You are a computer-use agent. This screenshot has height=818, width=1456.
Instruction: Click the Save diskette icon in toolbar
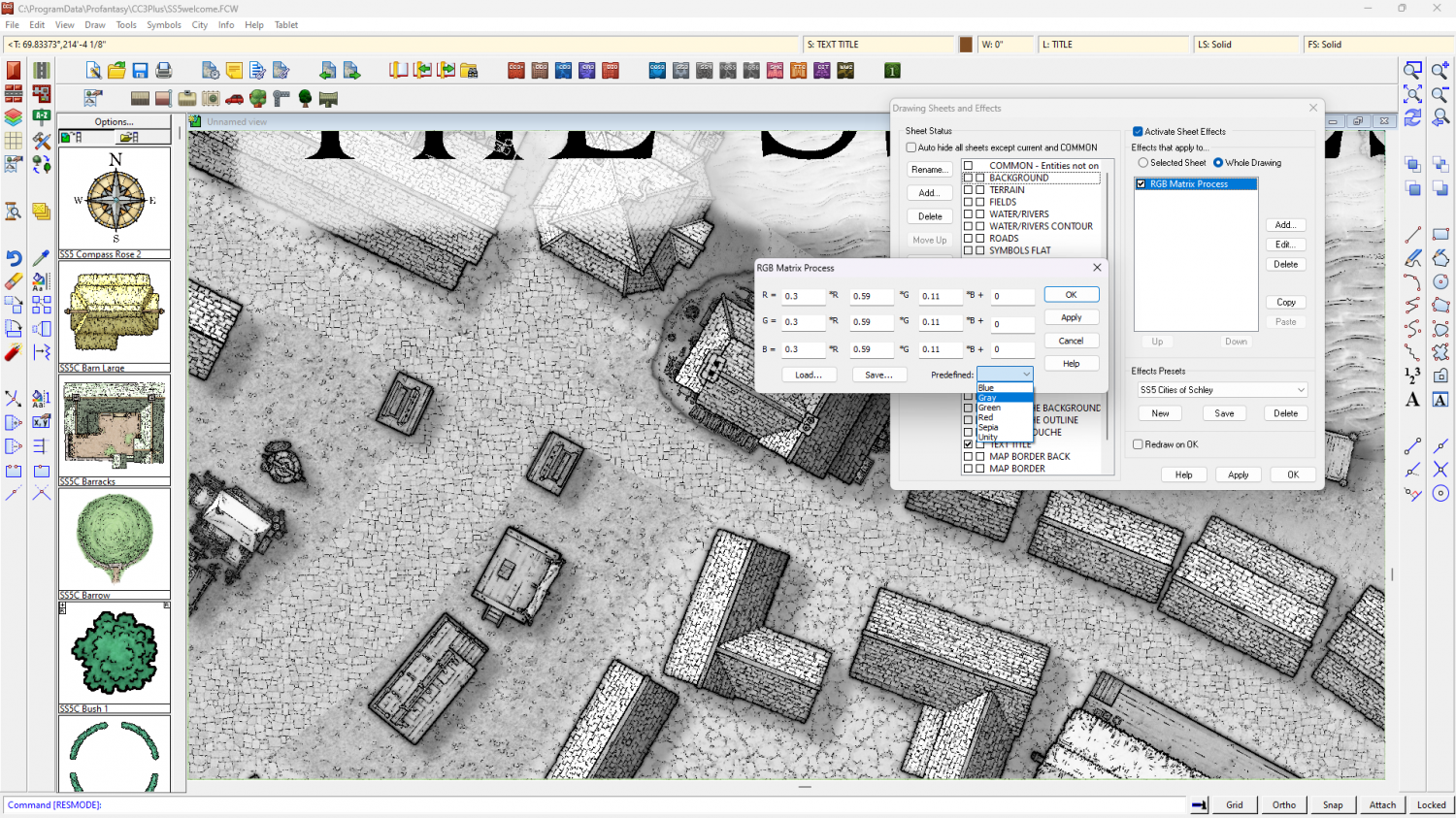click(x=141, y=71)
